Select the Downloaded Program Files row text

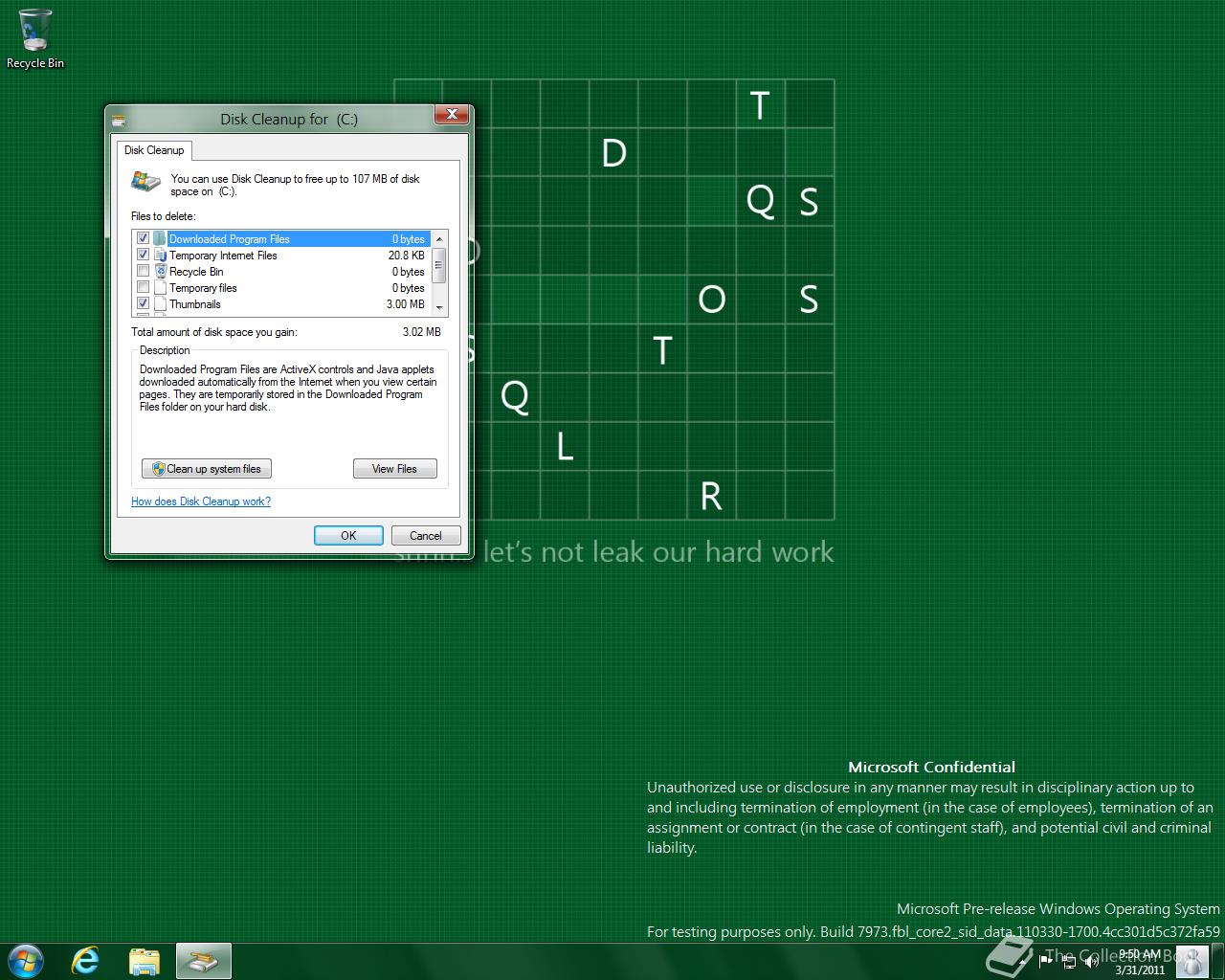tap(229, 239)
